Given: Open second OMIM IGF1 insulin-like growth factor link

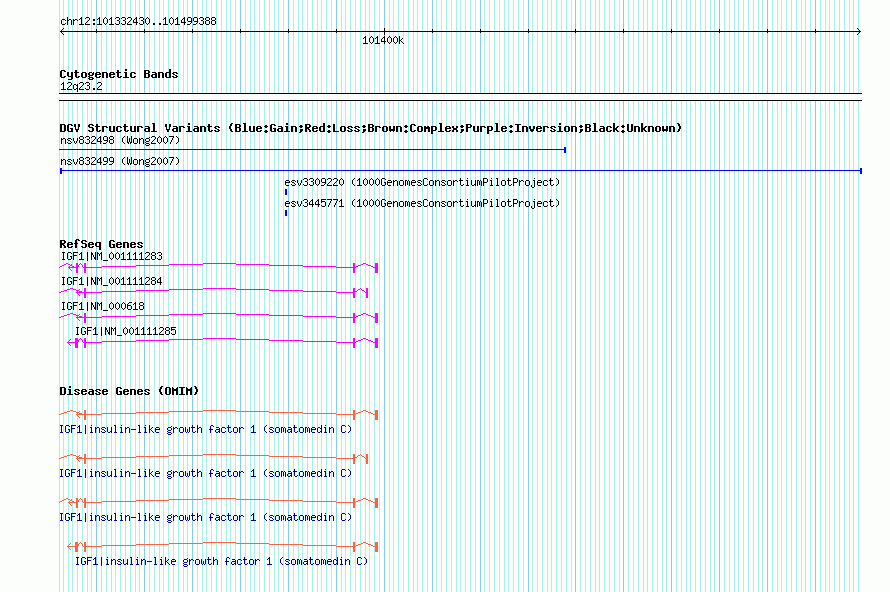Looking at the screenshot, I should tap(205, 473).
